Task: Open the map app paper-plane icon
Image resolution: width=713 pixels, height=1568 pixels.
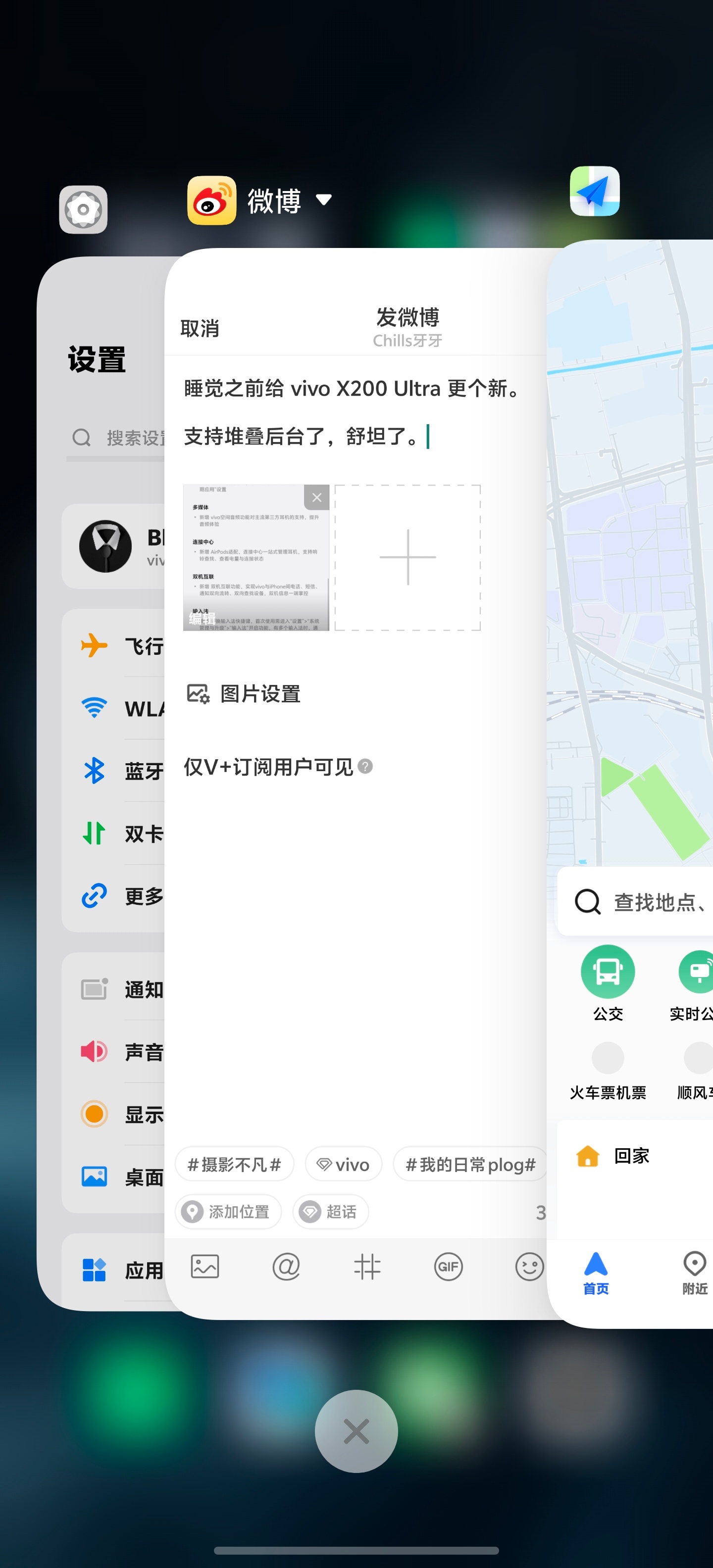Action: 594,191
